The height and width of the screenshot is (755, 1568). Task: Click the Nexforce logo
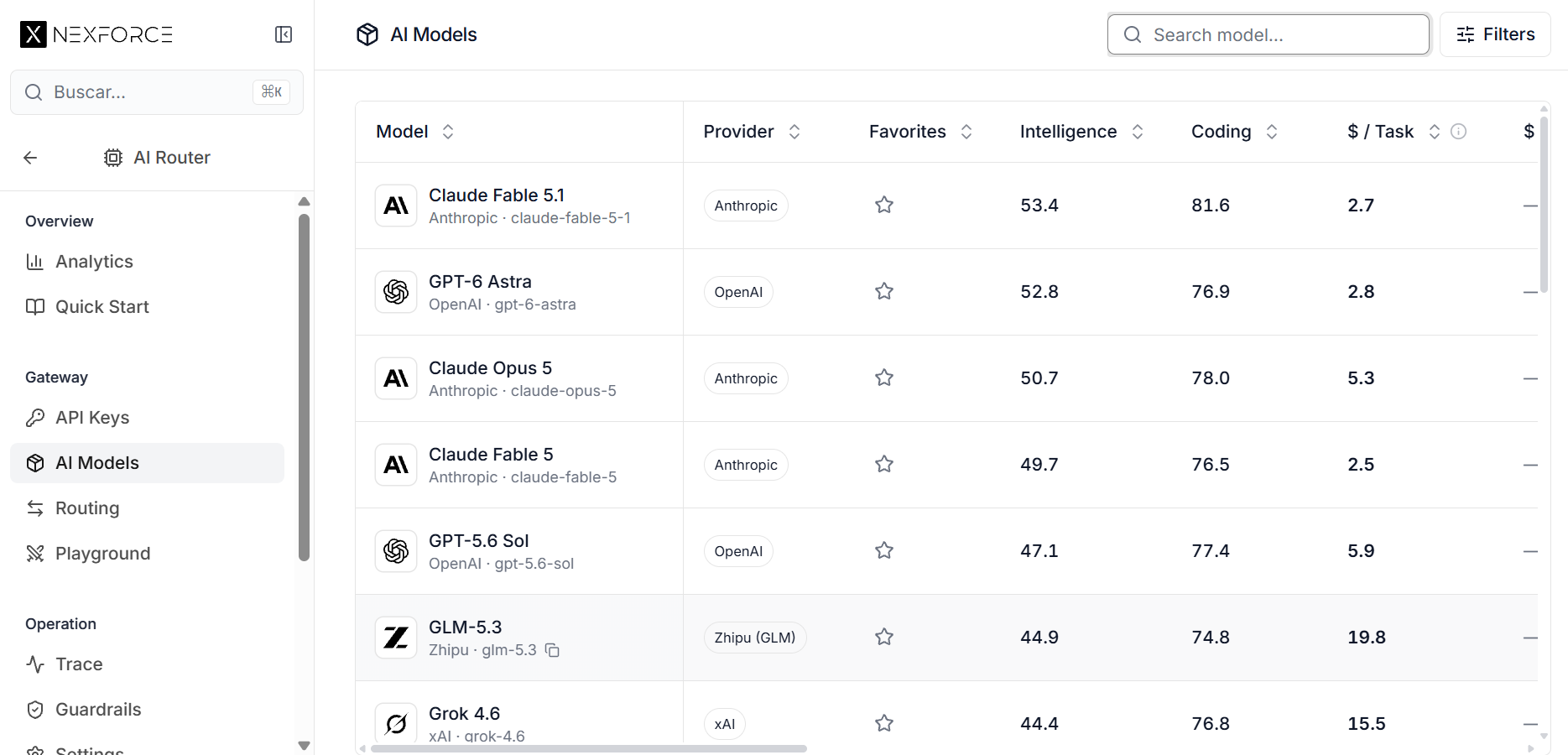[96, 34]
